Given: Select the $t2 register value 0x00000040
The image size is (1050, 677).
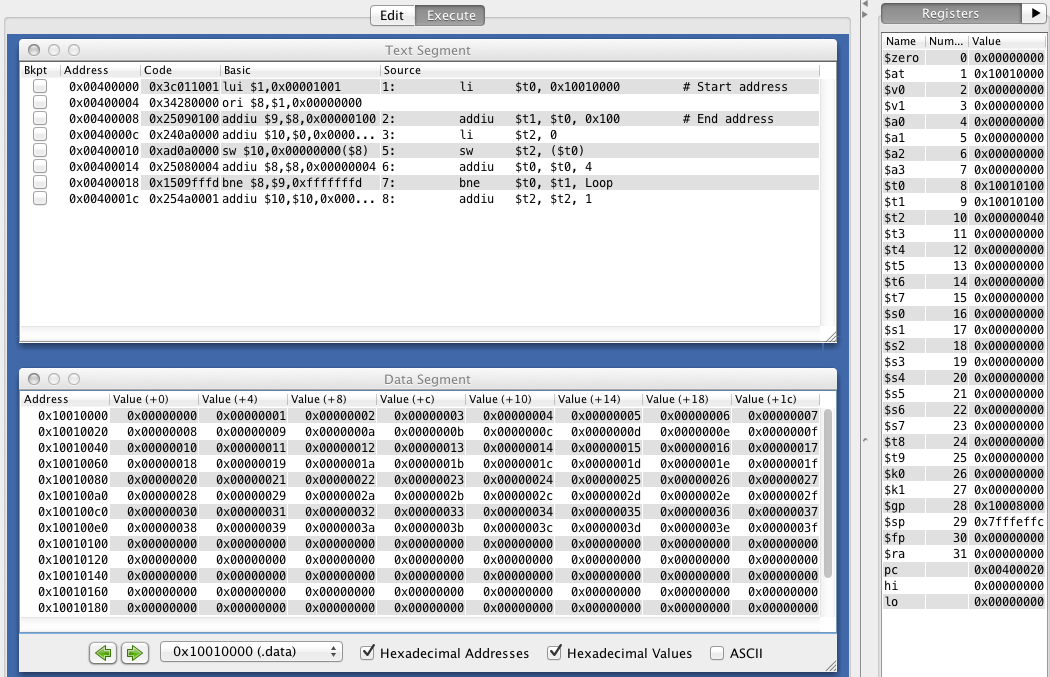Looking at the screenshot, I should pyautogui.click(x=1008, y=218).
